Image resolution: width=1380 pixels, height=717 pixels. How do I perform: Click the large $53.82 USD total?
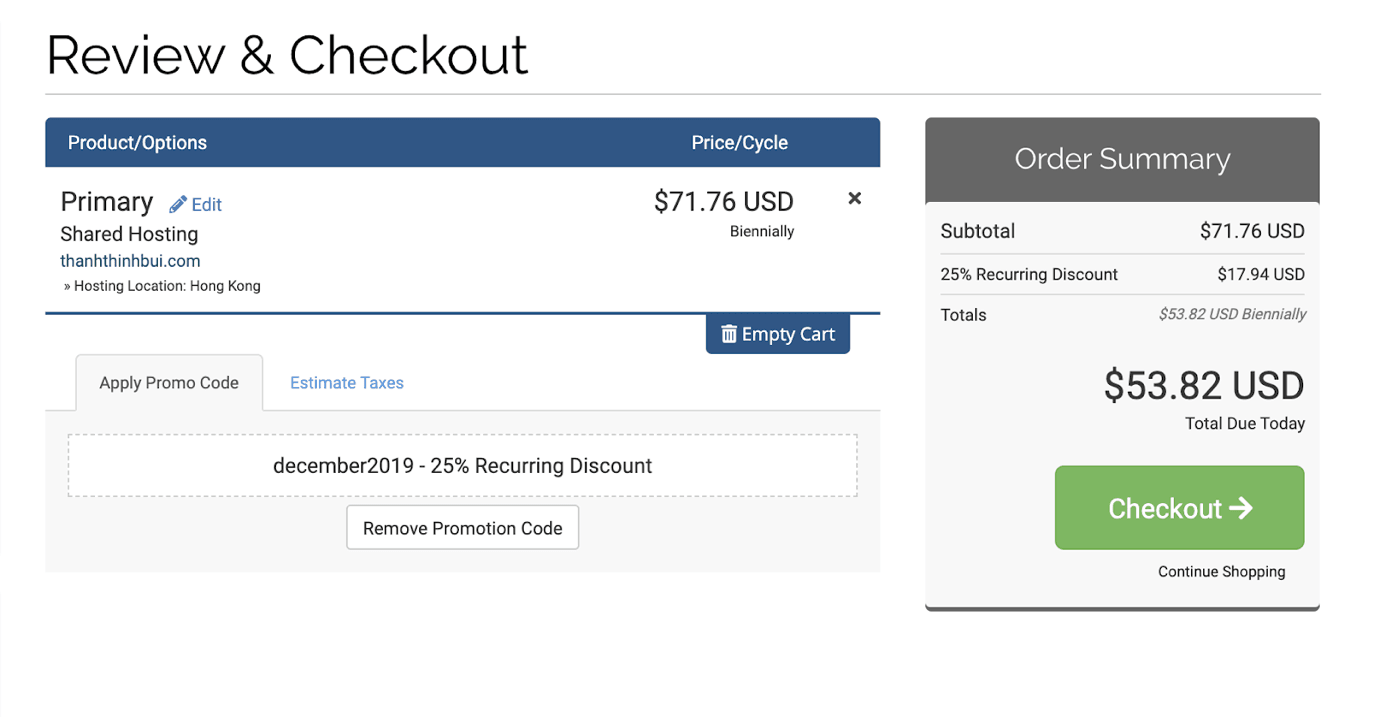(x=1204, y=386)
